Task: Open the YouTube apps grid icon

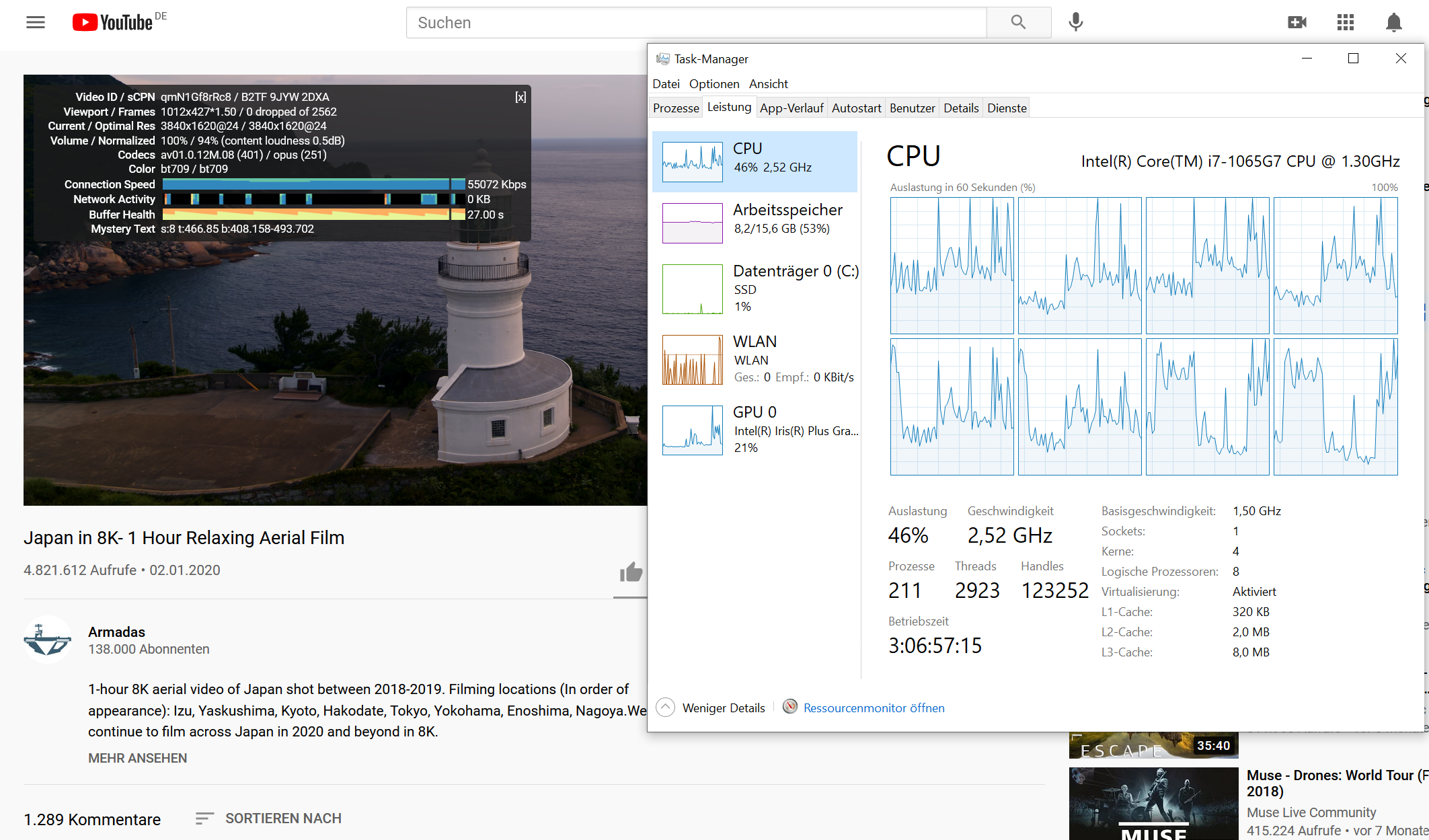Action: point(1346,22)
